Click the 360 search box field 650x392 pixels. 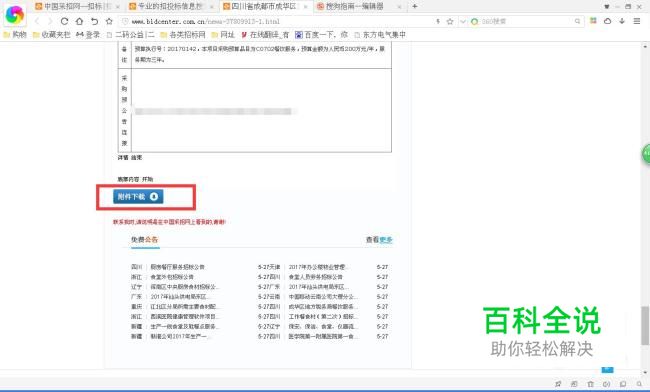526,21
